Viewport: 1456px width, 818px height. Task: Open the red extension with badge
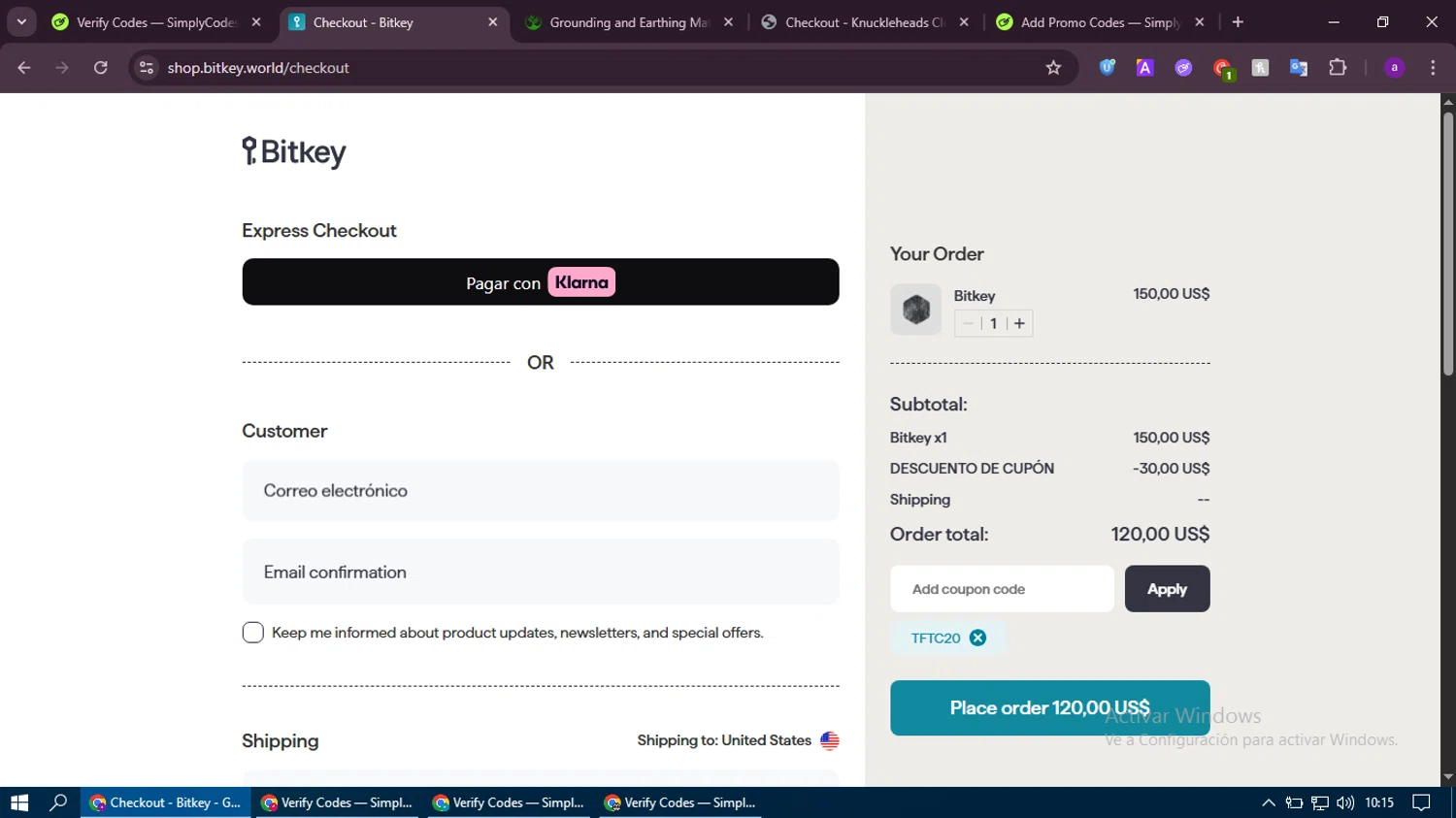(x=1222, y=68)
